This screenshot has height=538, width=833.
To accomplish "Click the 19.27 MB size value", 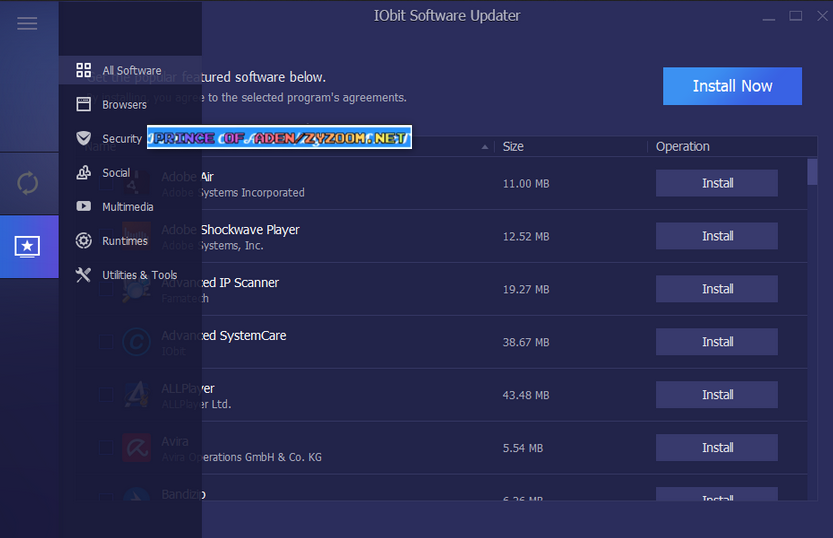I will pos(526,289).
